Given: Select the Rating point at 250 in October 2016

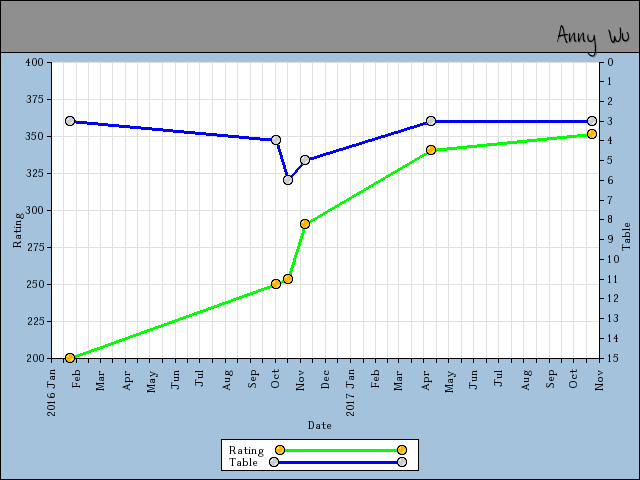Looking at the screenshot, I should (276, 284).
